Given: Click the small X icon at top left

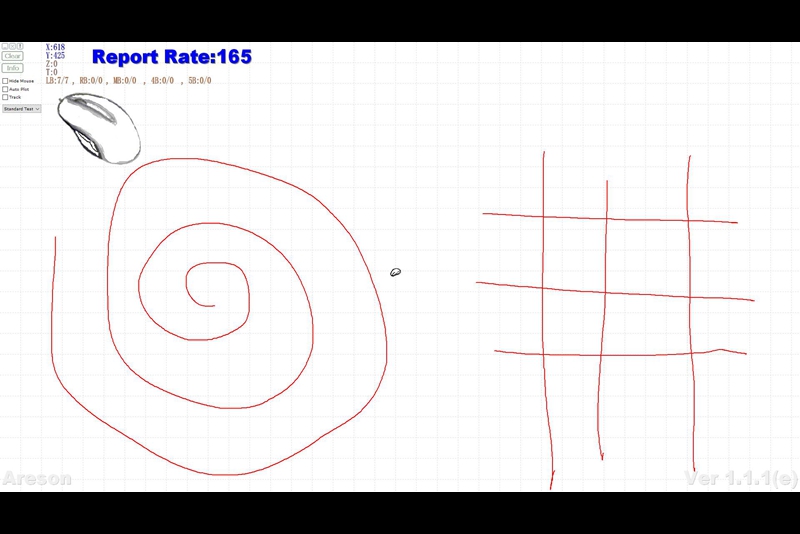Looking at the screenshot, I should pos(12,46).
